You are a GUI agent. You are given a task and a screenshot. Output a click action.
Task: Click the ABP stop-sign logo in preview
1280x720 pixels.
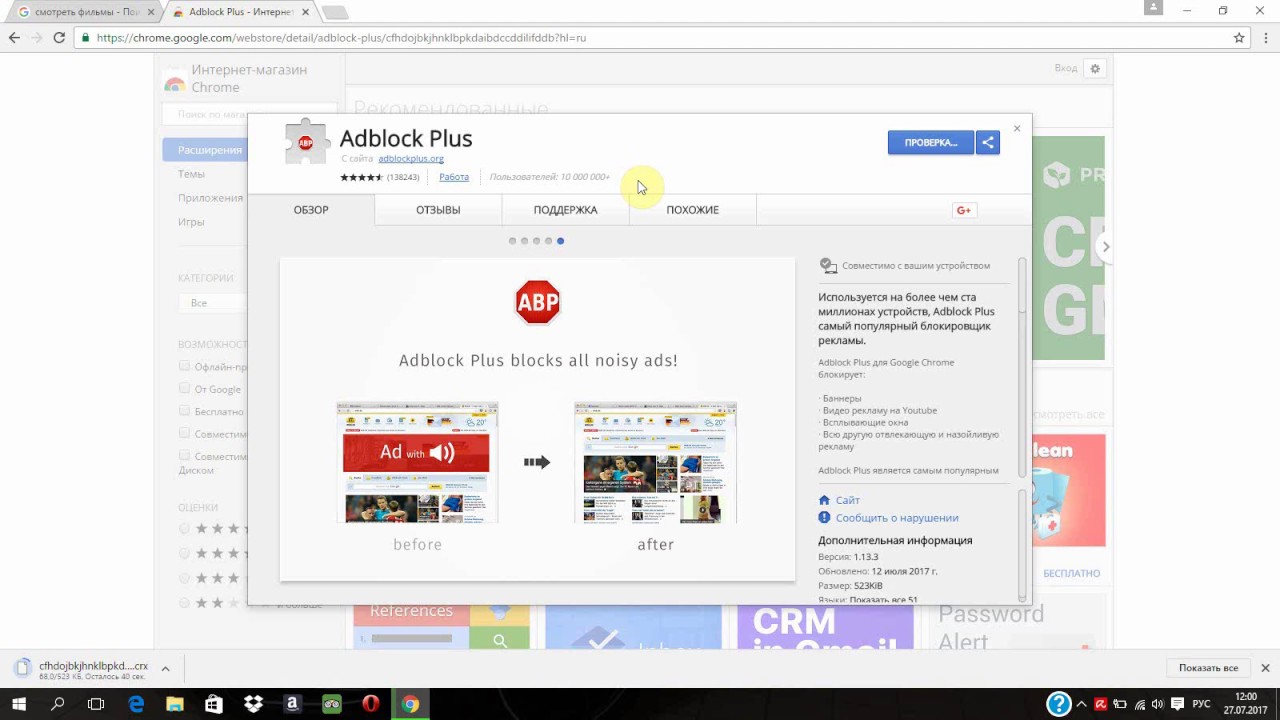pyautogui.click(x=537, y=302)
